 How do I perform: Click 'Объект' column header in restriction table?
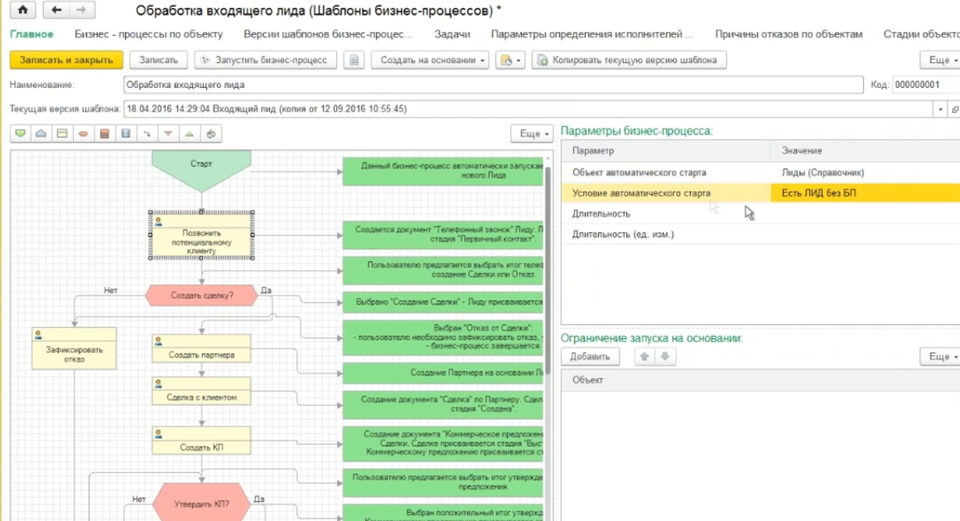pyautogui.click(x=760, y=380)
